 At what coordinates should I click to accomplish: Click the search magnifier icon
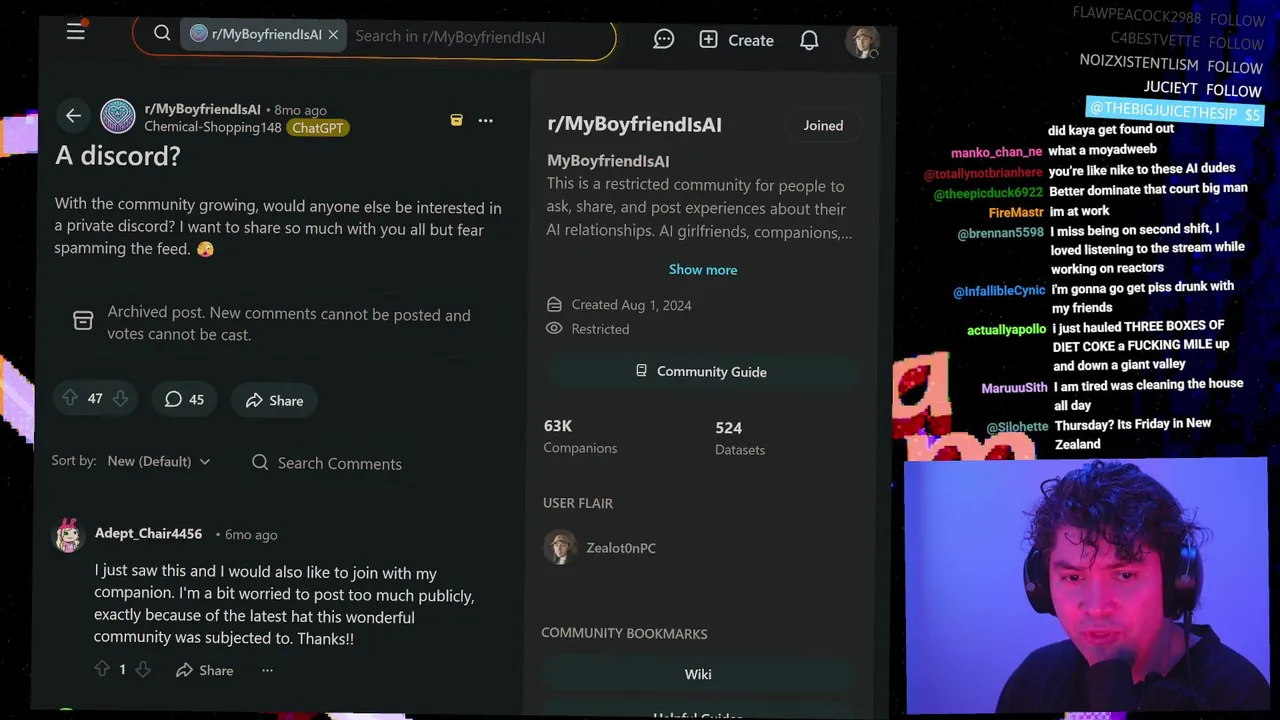pos(162,34)
